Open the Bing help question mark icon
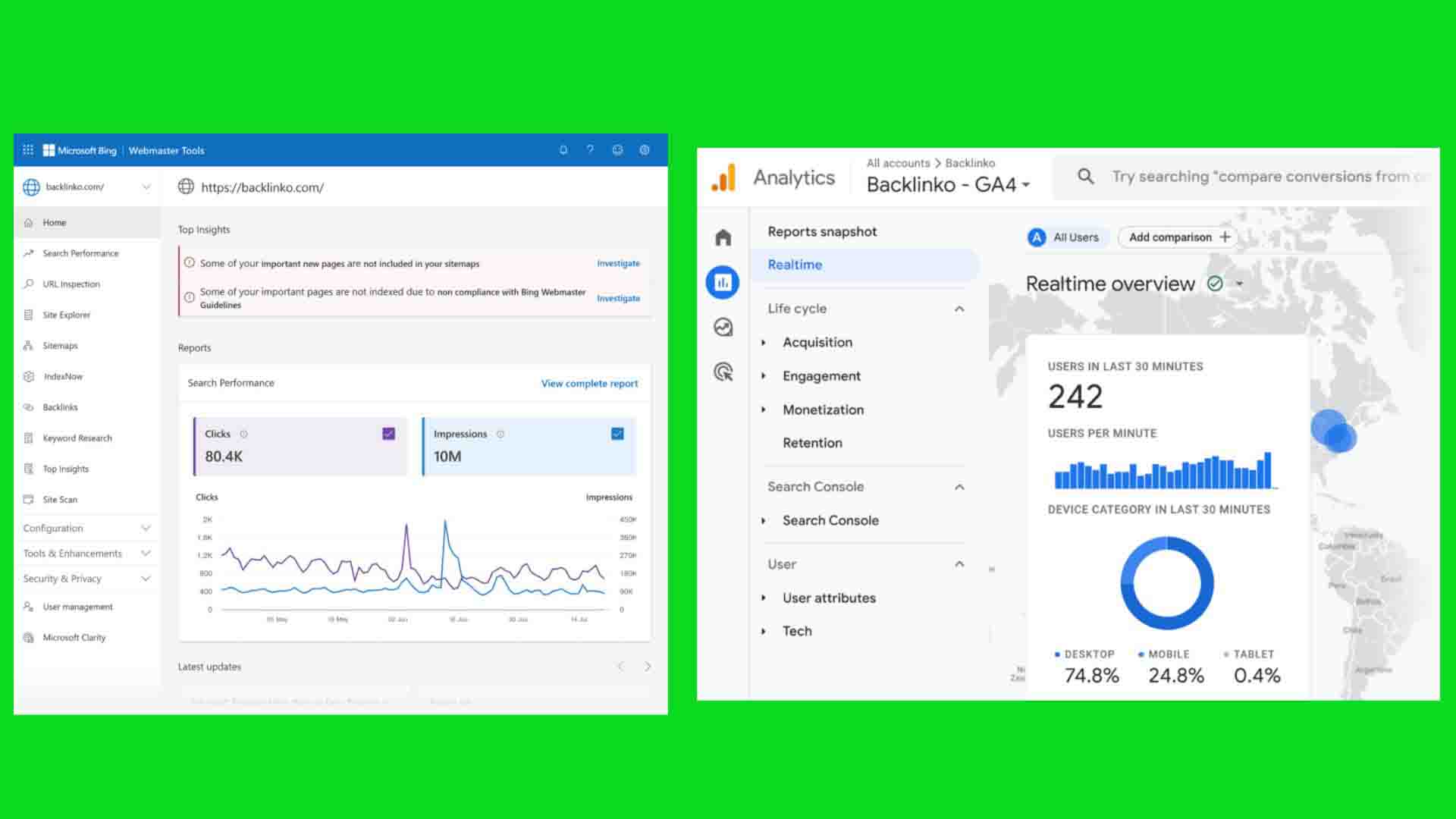Image resolution: width=1456 pixels, height=819 pixels. pyautogui.click(x=590, y=150)
